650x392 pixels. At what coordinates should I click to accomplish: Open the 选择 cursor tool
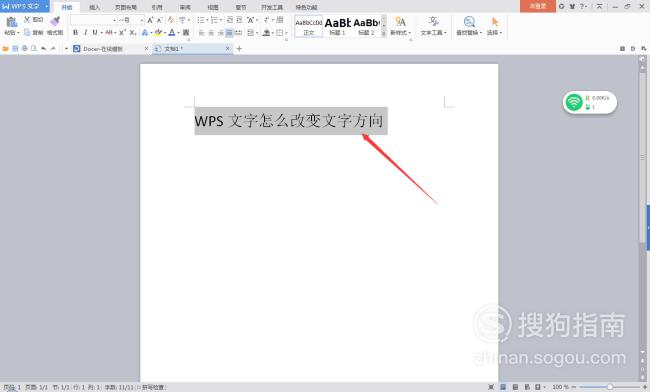494,26
